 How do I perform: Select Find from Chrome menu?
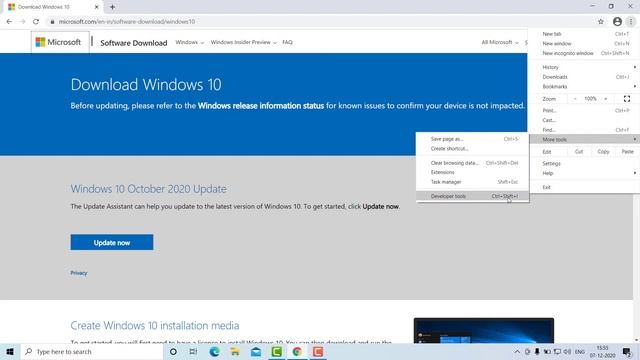[584, 130]
